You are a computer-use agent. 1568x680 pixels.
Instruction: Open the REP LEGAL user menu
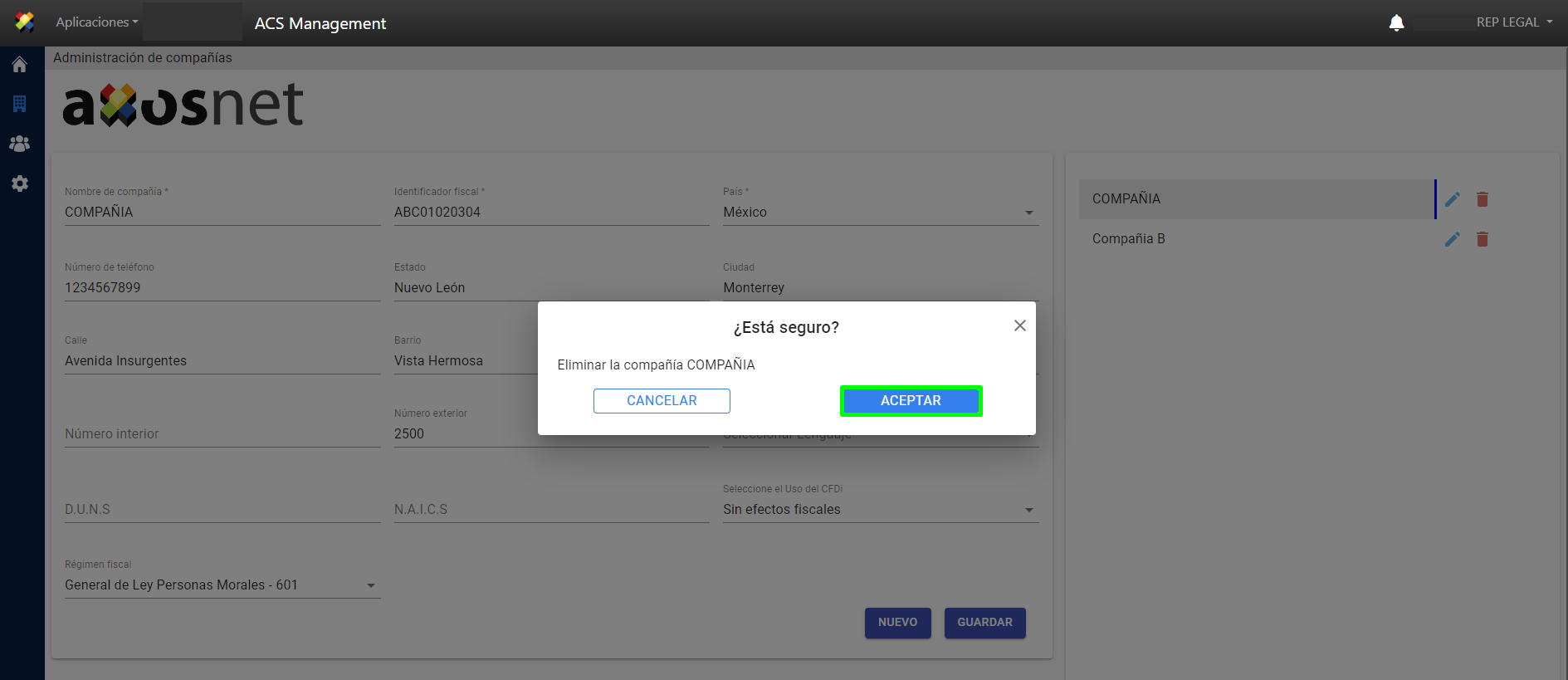(1513, 22)
